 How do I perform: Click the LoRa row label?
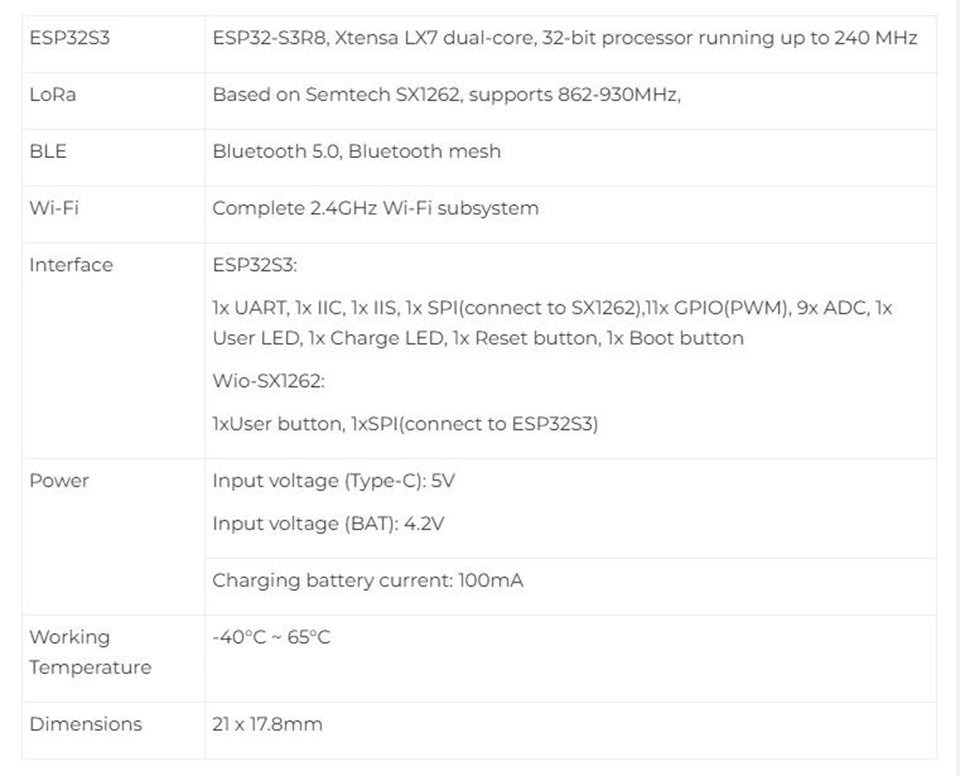click(x=53, y=95)
